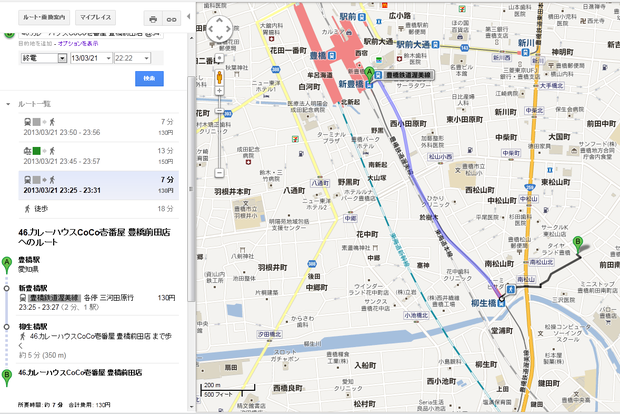Open the 22:22 time dropdown
The height and width of the screenshot is (414, 620).
coord(132,58)
